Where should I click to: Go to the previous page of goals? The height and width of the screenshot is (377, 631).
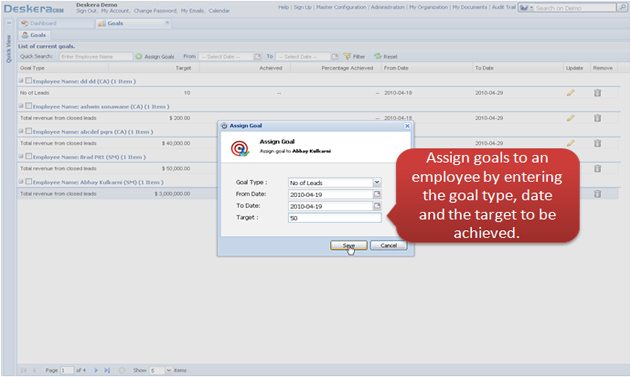coord(34,370)
